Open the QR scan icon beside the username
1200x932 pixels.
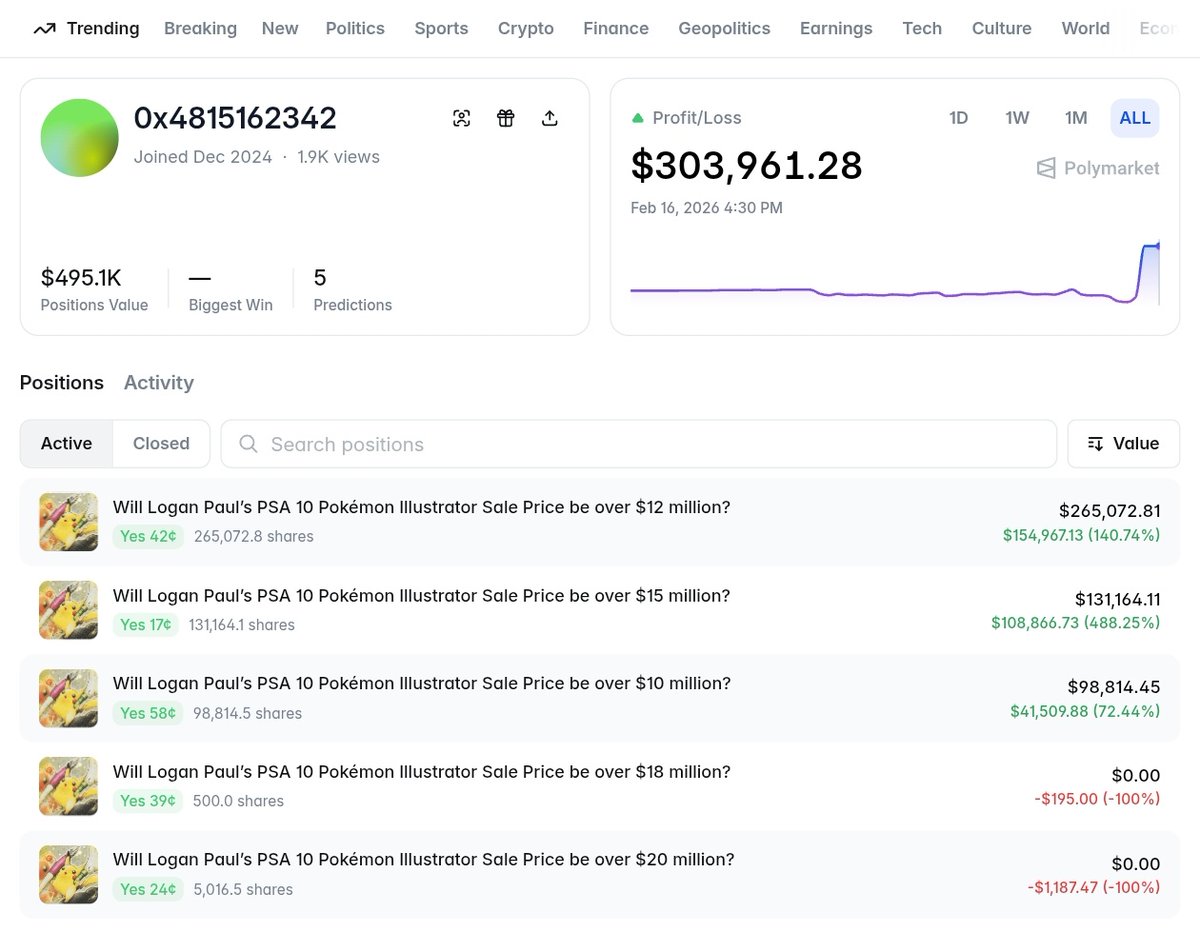(461, 118)
